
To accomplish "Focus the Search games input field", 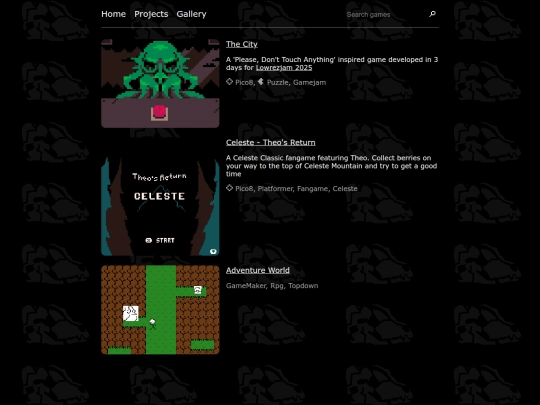I will 386,14.
